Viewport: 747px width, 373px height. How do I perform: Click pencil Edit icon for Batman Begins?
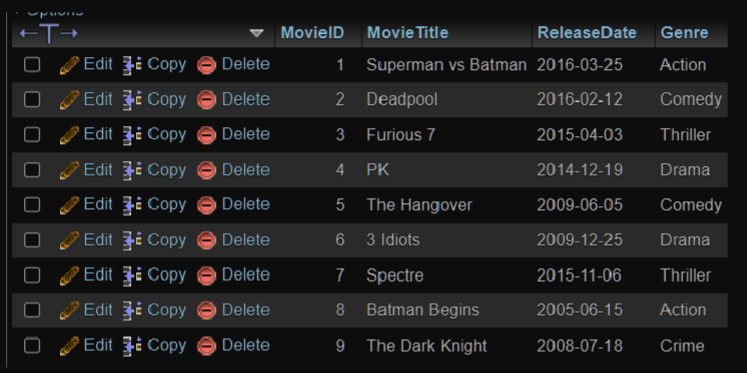coord(69,311)
